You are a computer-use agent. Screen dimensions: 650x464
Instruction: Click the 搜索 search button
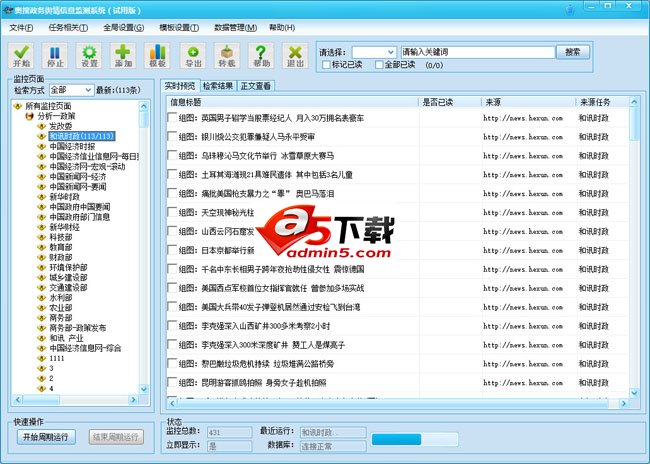(572, 52)
